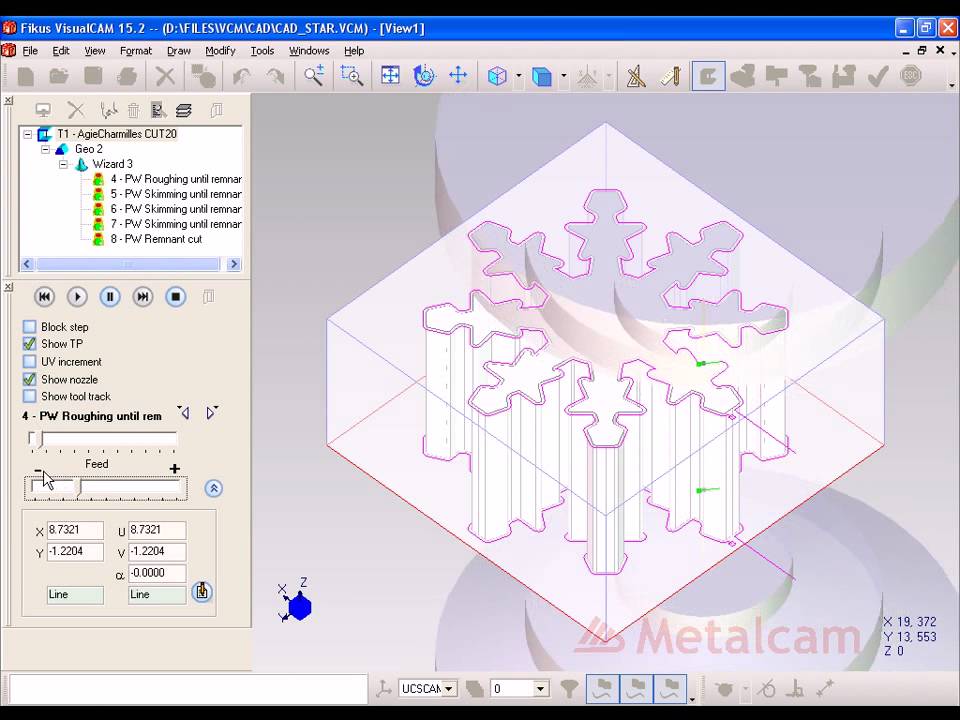This screenshot has width=960, height=720.
Task: Open the wireframe view dropdown arrow
Action: 519,77
